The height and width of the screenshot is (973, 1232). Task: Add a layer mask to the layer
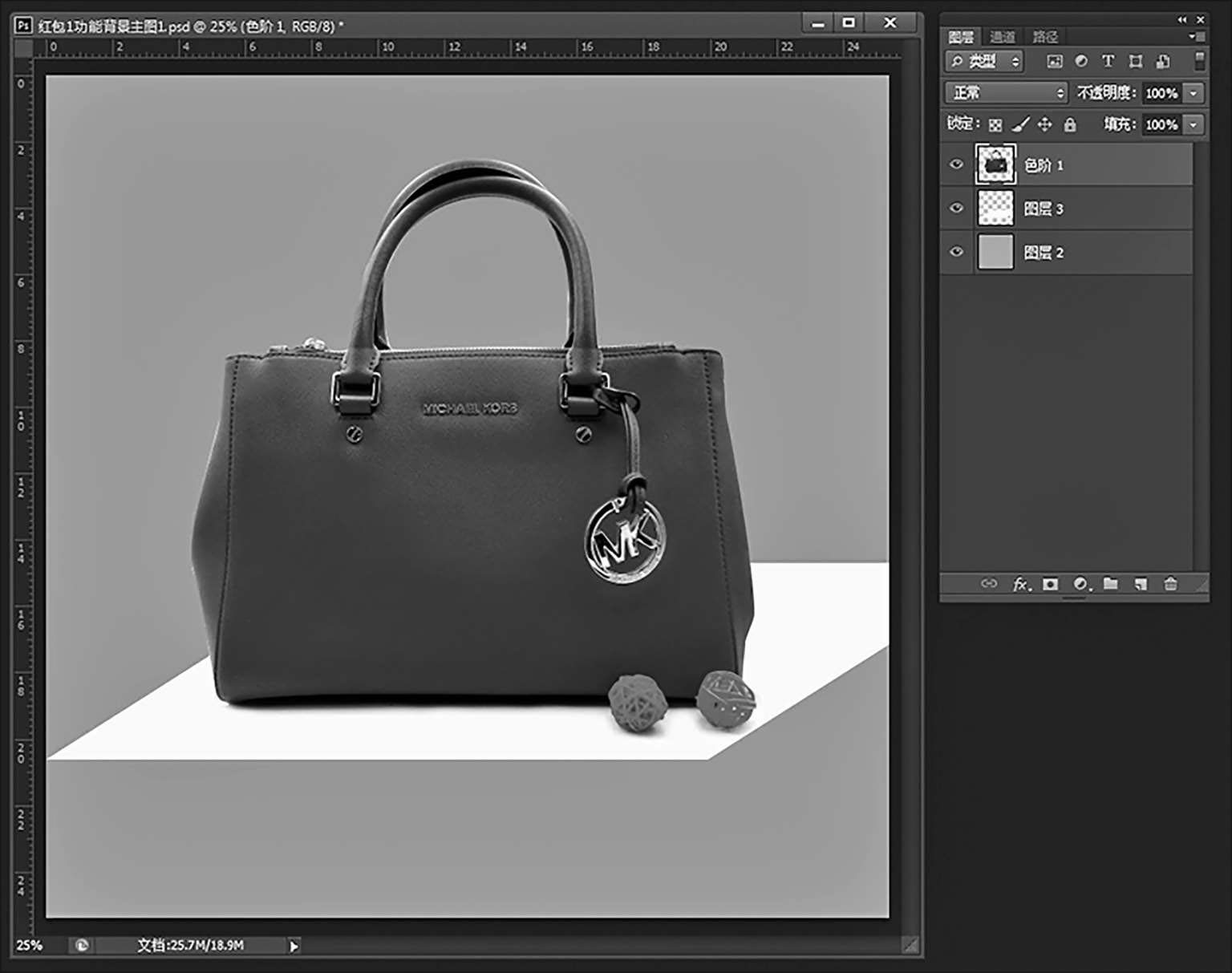[1050, 584]
